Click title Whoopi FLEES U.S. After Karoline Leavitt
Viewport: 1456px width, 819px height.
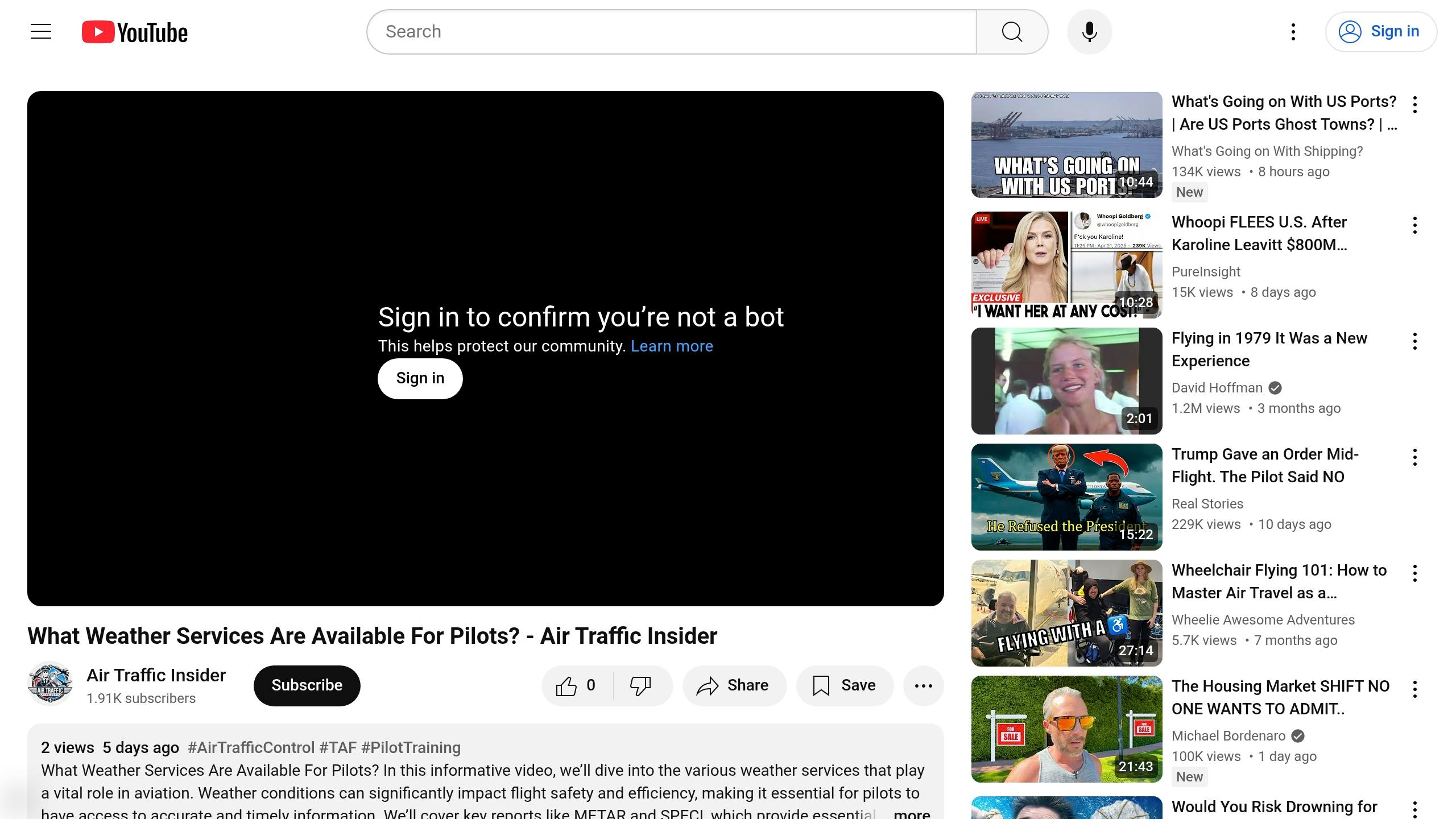tap(1259, 233)
